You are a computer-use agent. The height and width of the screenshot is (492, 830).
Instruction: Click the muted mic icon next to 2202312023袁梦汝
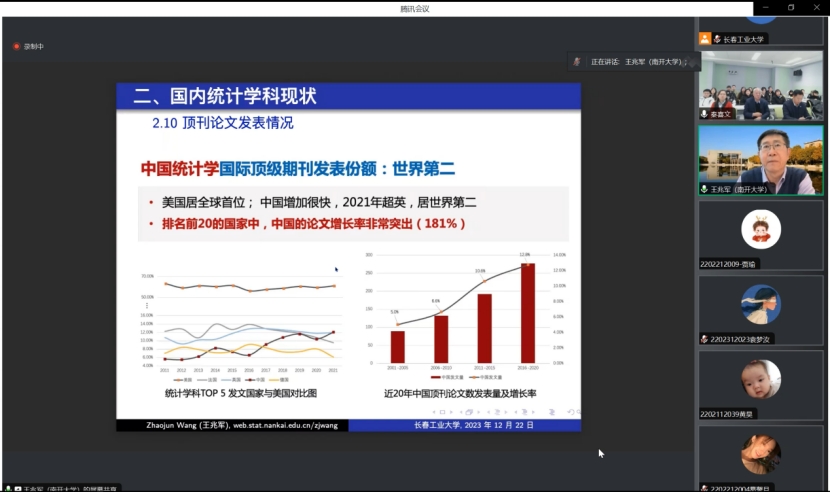coord(704,339)
